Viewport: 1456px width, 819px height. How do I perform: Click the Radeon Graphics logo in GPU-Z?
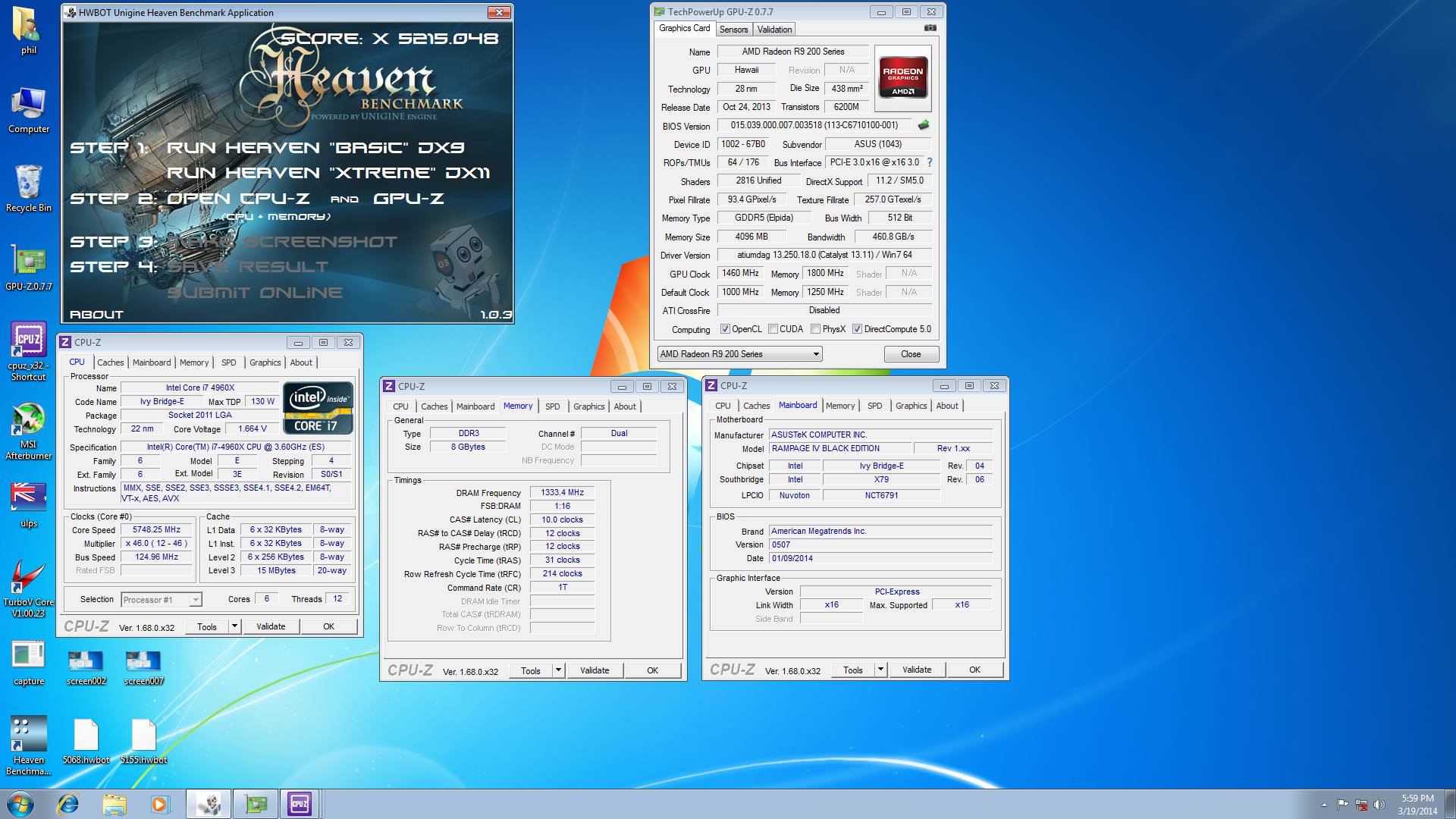[x=902, y=78]
